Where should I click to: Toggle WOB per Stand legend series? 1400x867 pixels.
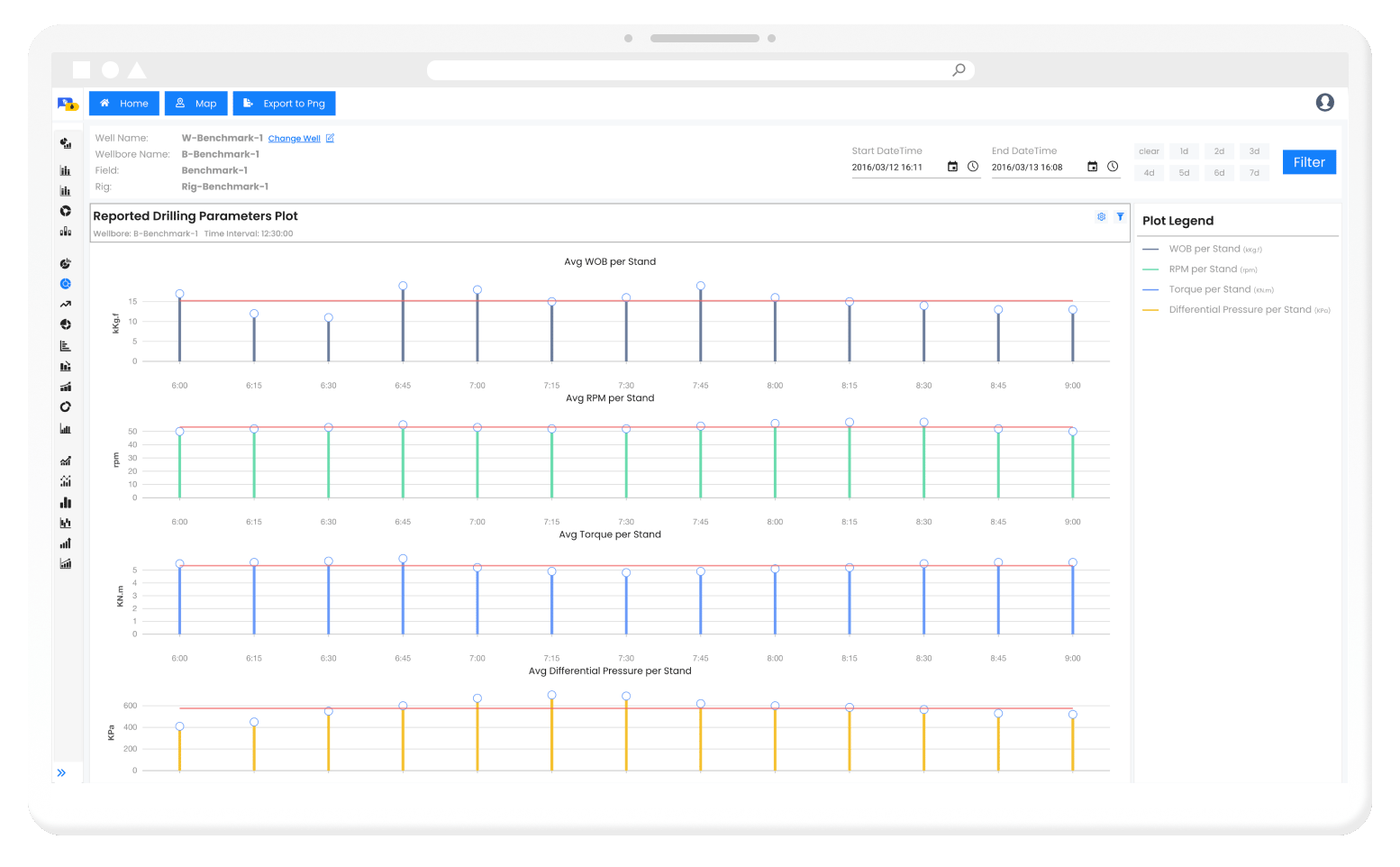pyautogui.click(x=1203, y=249)
